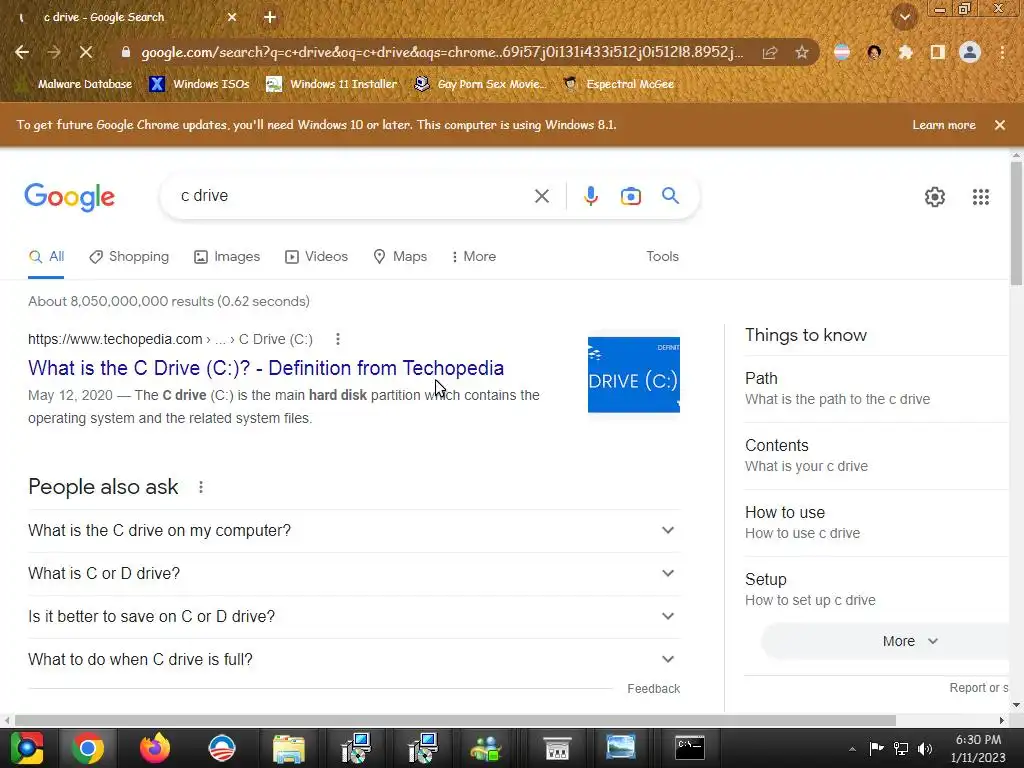Go to Google homepage via logo

coord(69,197)
